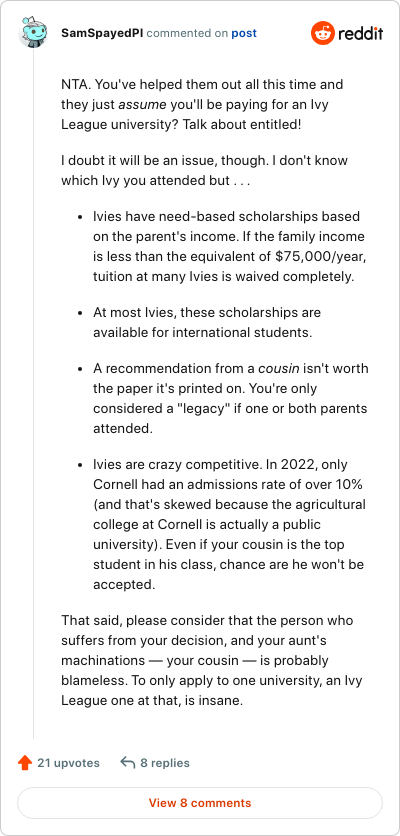Click the closing "That said" paragraph
Screen dimensions: 400x836
point(210,661)
